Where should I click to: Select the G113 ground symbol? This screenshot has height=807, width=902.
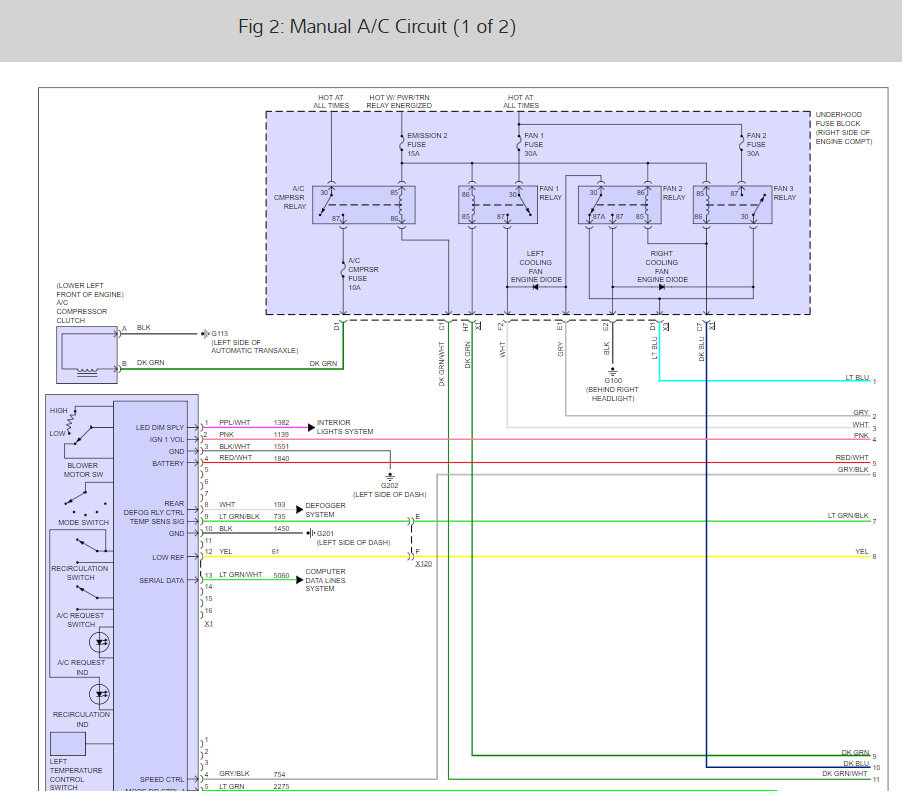tap(203, 334)
